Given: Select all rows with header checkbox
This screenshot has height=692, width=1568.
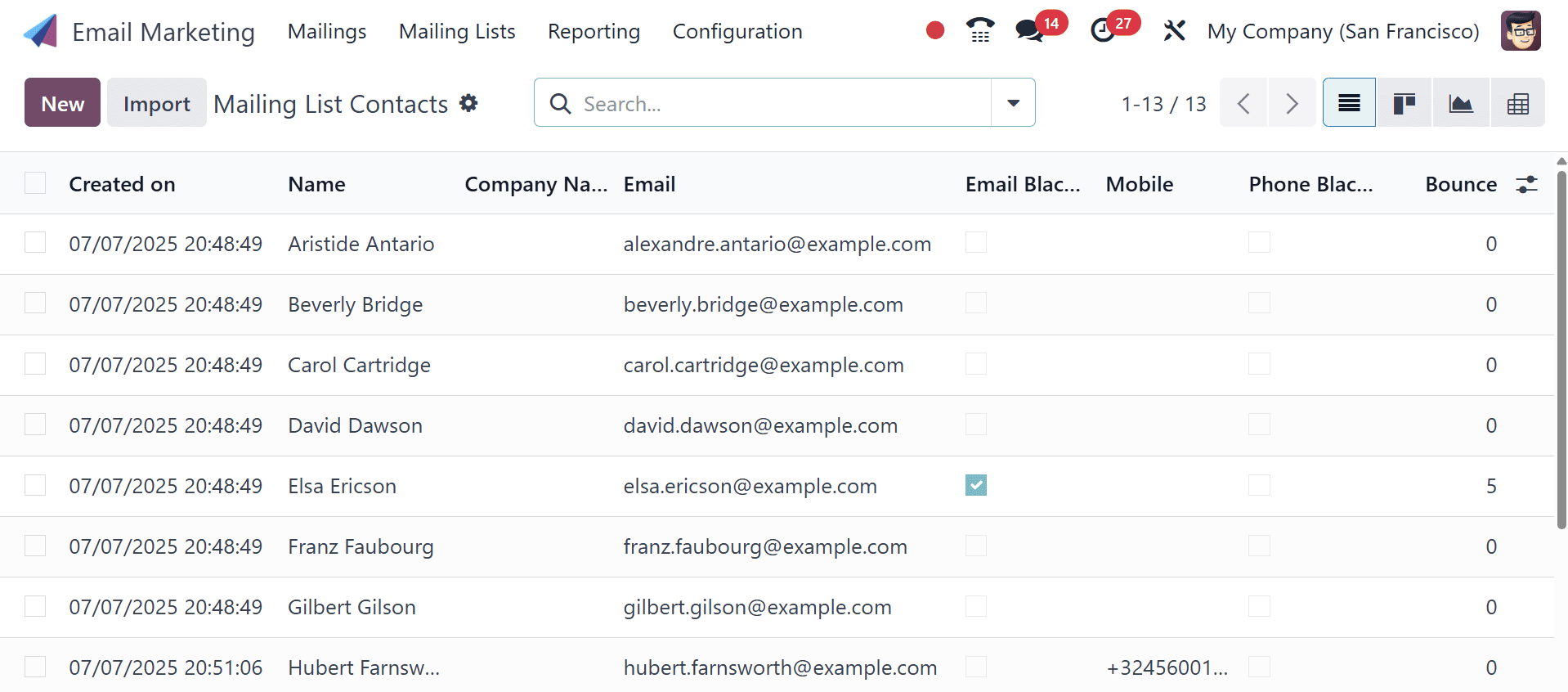Looking at the screenshot, I should (35, 182).
